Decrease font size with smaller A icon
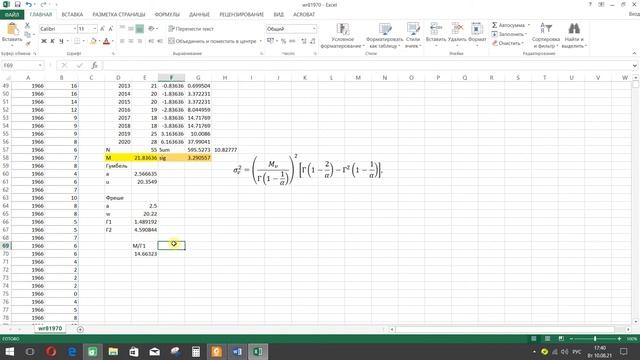This screenshot has height=360, width=640. [110, 29]
